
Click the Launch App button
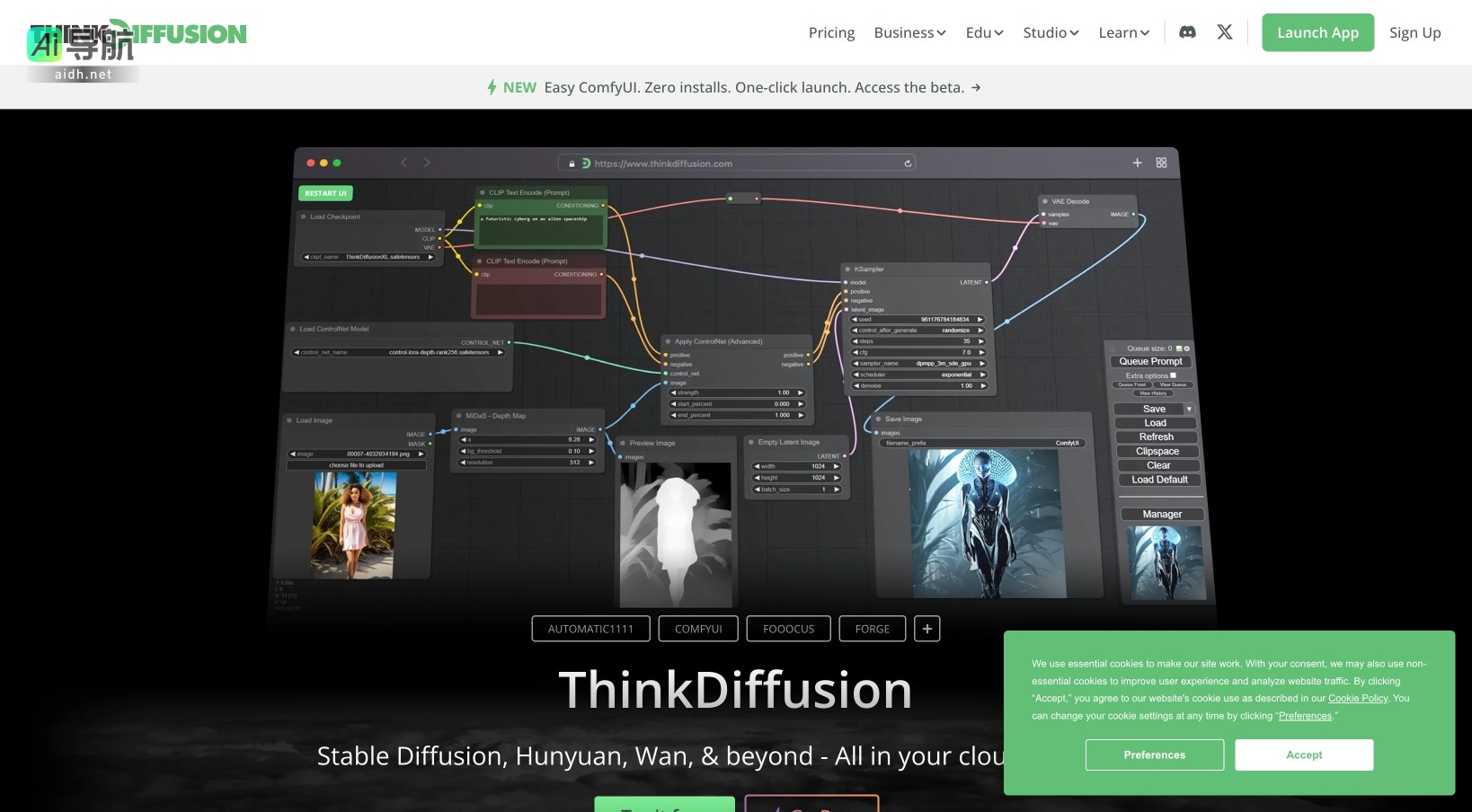(1317, 32)
